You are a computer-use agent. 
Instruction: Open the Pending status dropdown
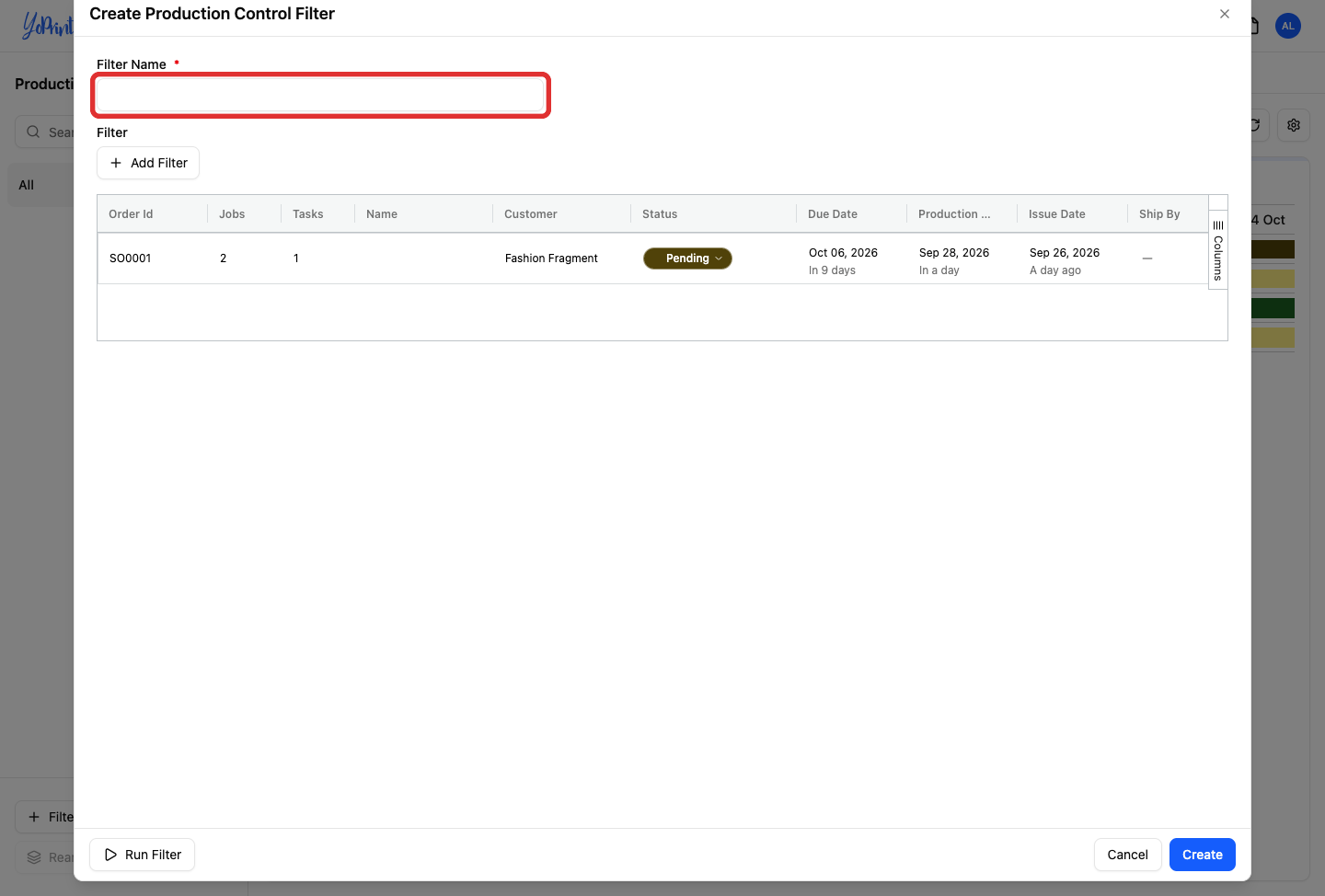[687, 258]
